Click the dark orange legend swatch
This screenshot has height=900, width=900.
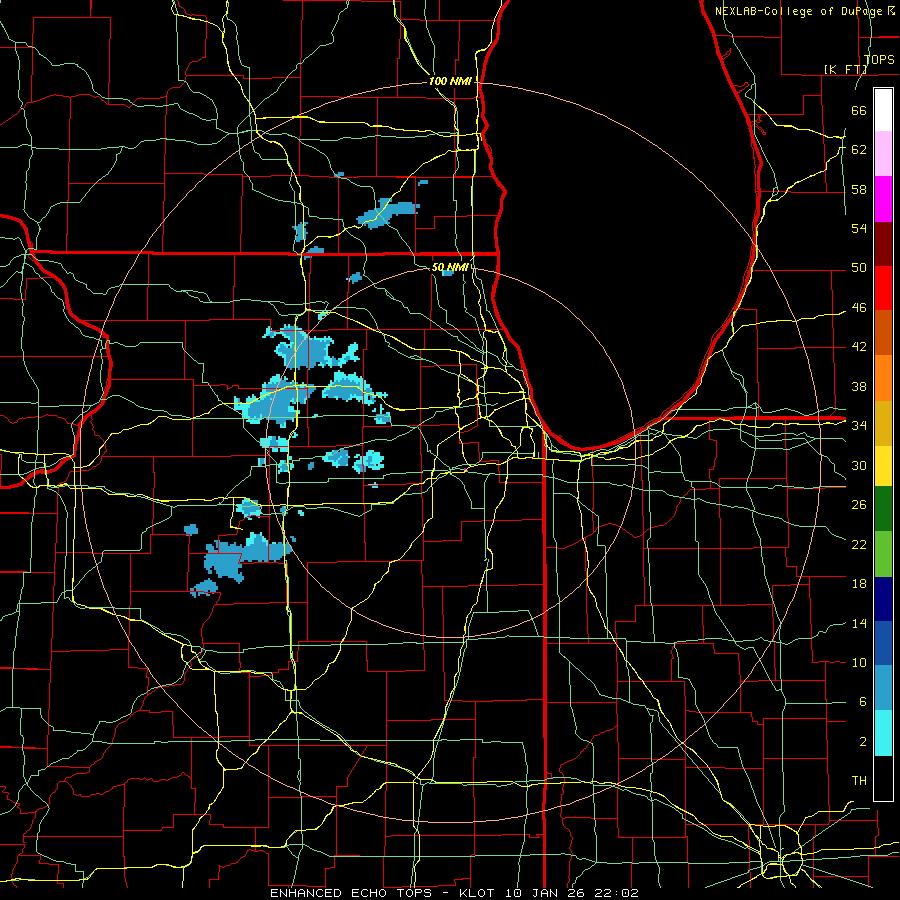883,332
